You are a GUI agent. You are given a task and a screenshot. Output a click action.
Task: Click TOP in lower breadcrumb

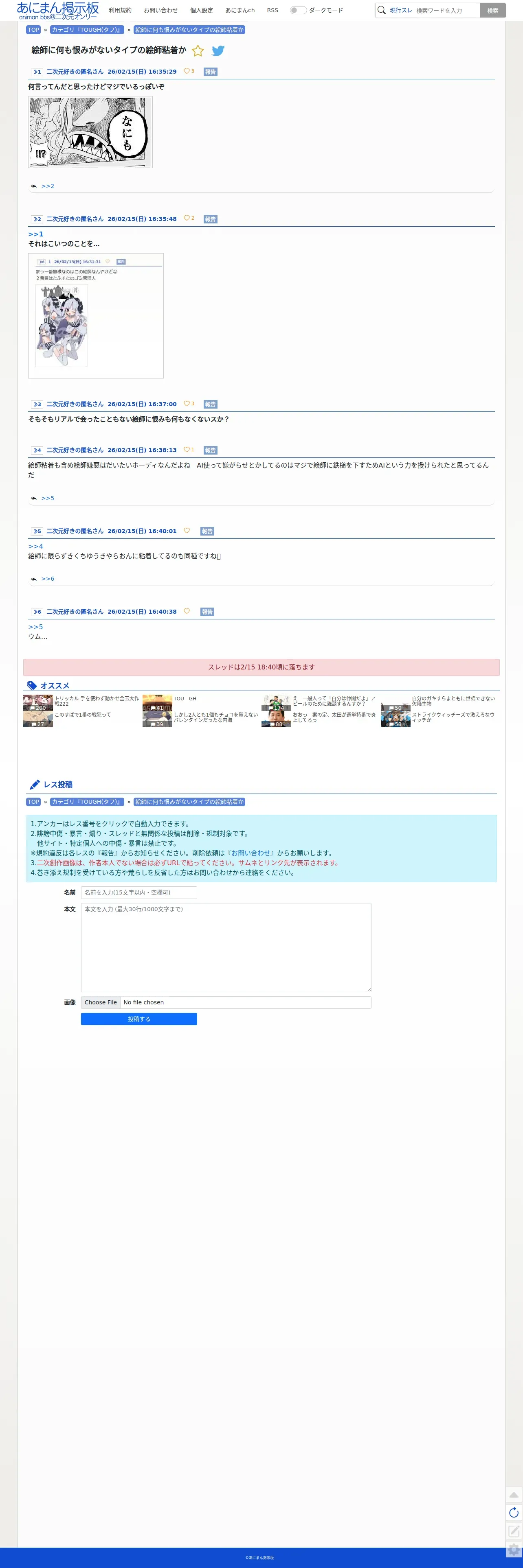coord(33,802)
